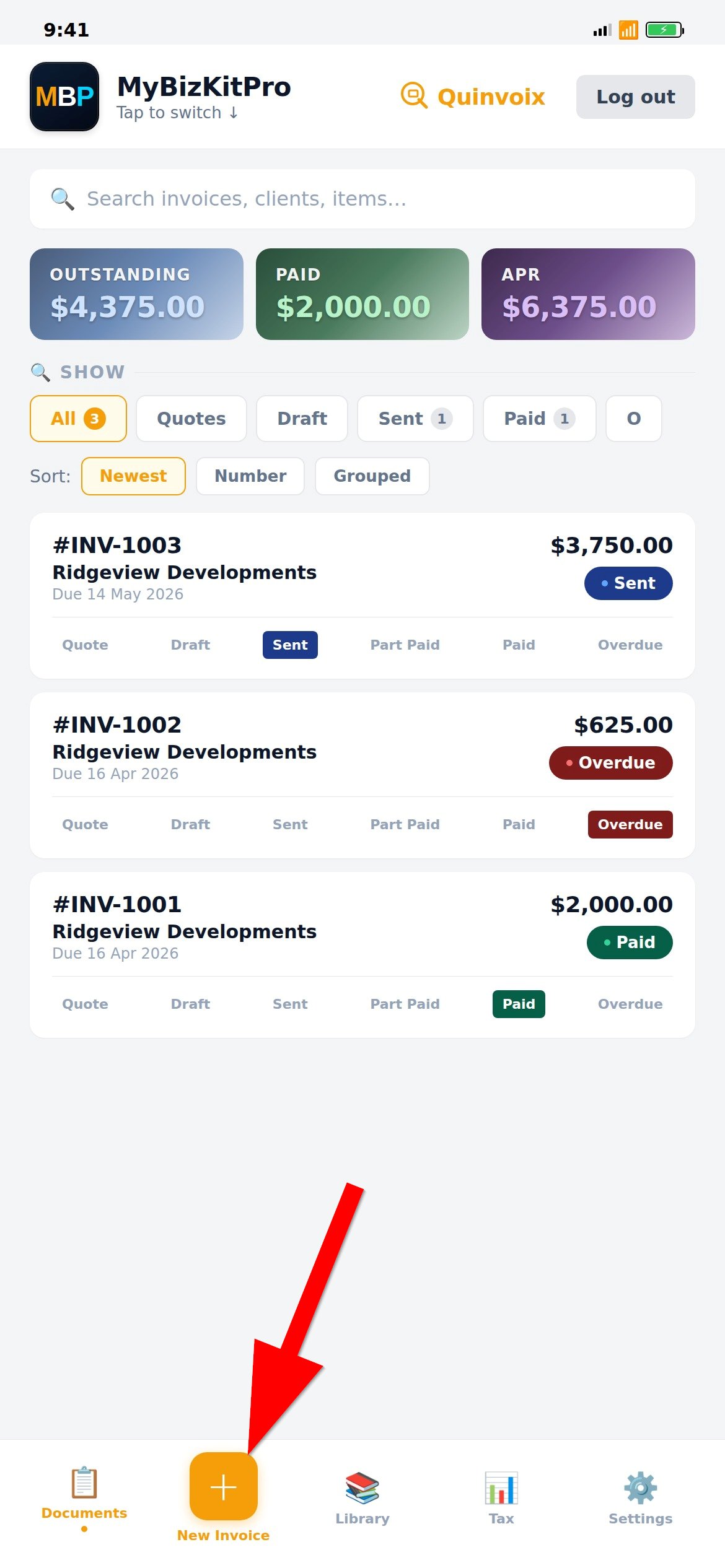Viewport: 725px width, 1568px height.
Task: Check the battery status icon
Action: click(664, 30)
